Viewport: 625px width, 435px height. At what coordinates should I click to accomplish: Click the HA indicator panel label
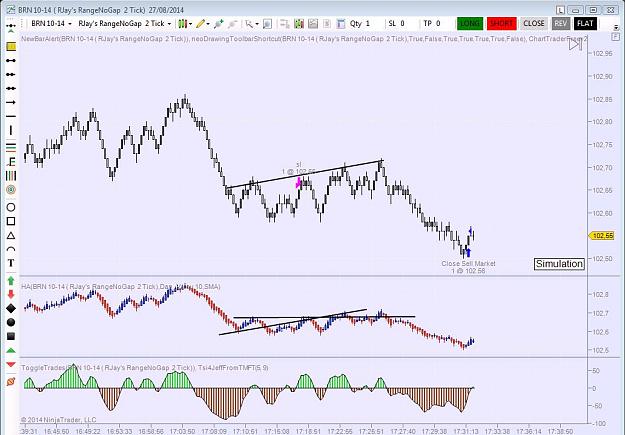(121, 286)
